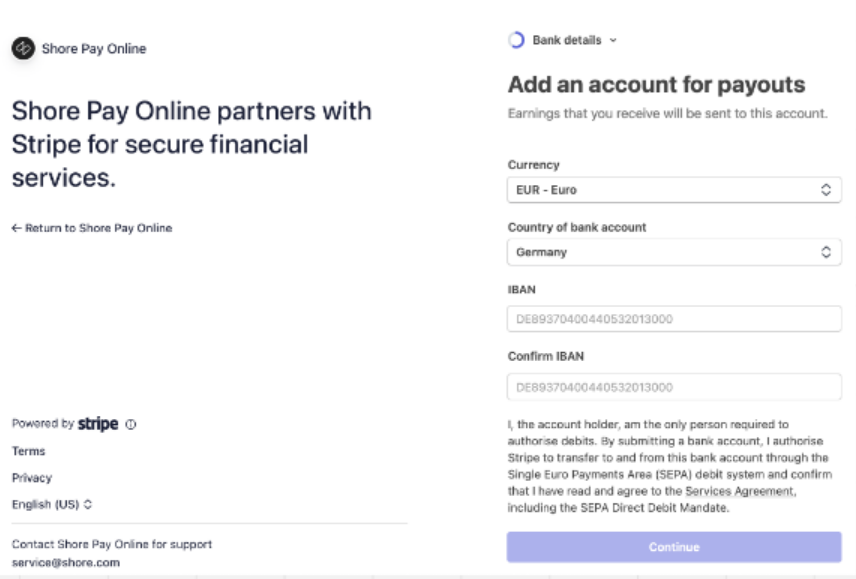Focus the Confirm IBAN input field

click(674, 387)
